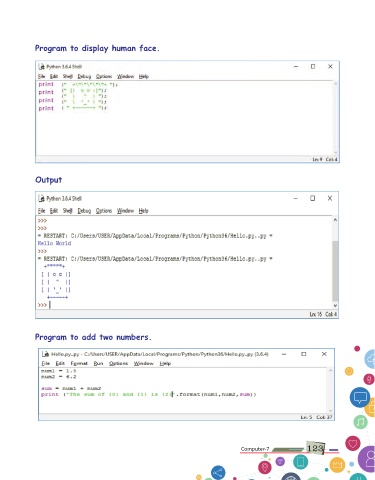Minimize the Hello.py.py editor window
Screen dimensions: 375x480
click(x=284, y=354)
